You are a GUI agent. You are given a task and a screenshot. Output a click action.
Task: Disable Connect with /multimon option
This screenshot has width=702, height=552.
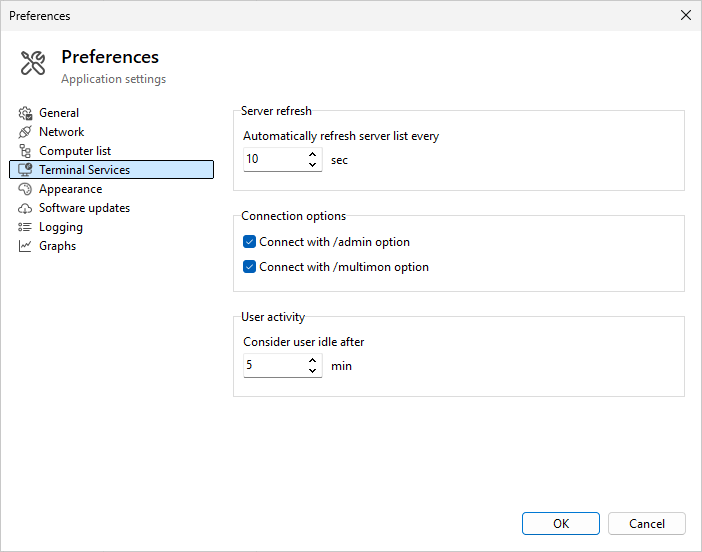tap(250, 267)
